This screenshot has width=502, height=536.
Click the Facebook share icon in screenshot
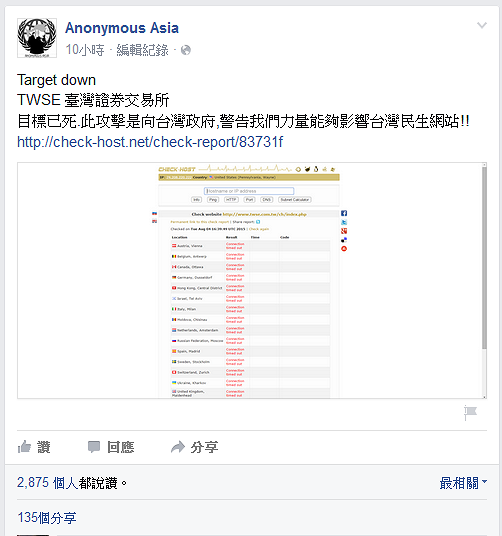(x=344, y=213)
